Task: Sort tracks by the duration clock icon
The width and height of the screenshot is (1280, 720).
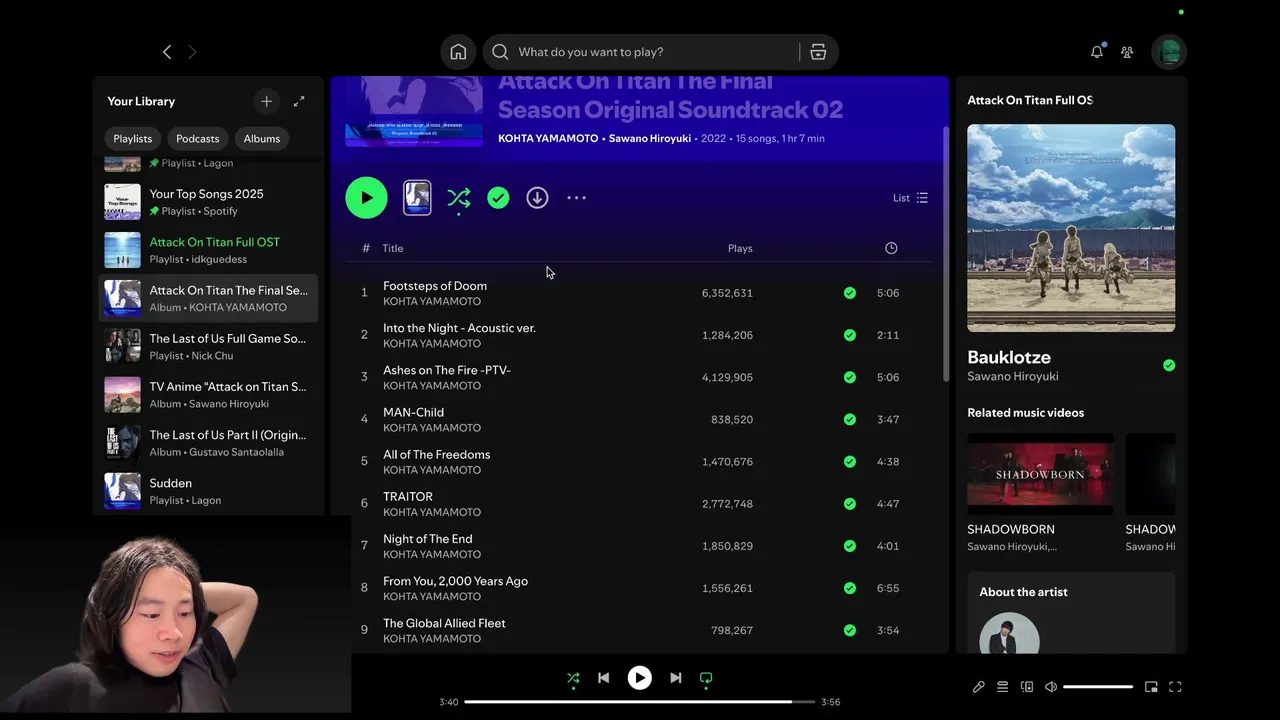Action: point(891,248)
